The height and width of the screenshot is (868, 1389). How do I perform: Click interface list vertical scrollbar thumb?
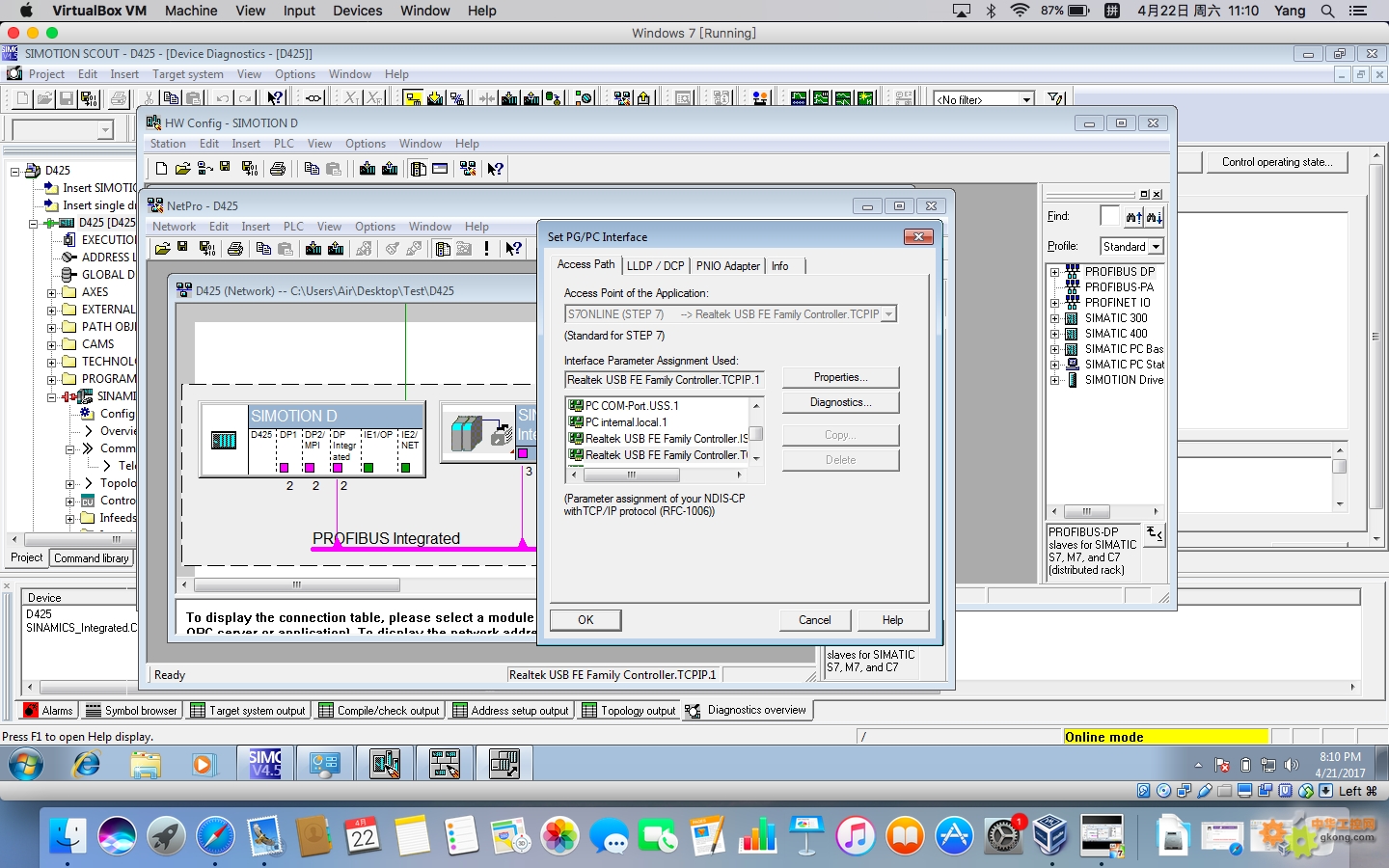(756, 434)
